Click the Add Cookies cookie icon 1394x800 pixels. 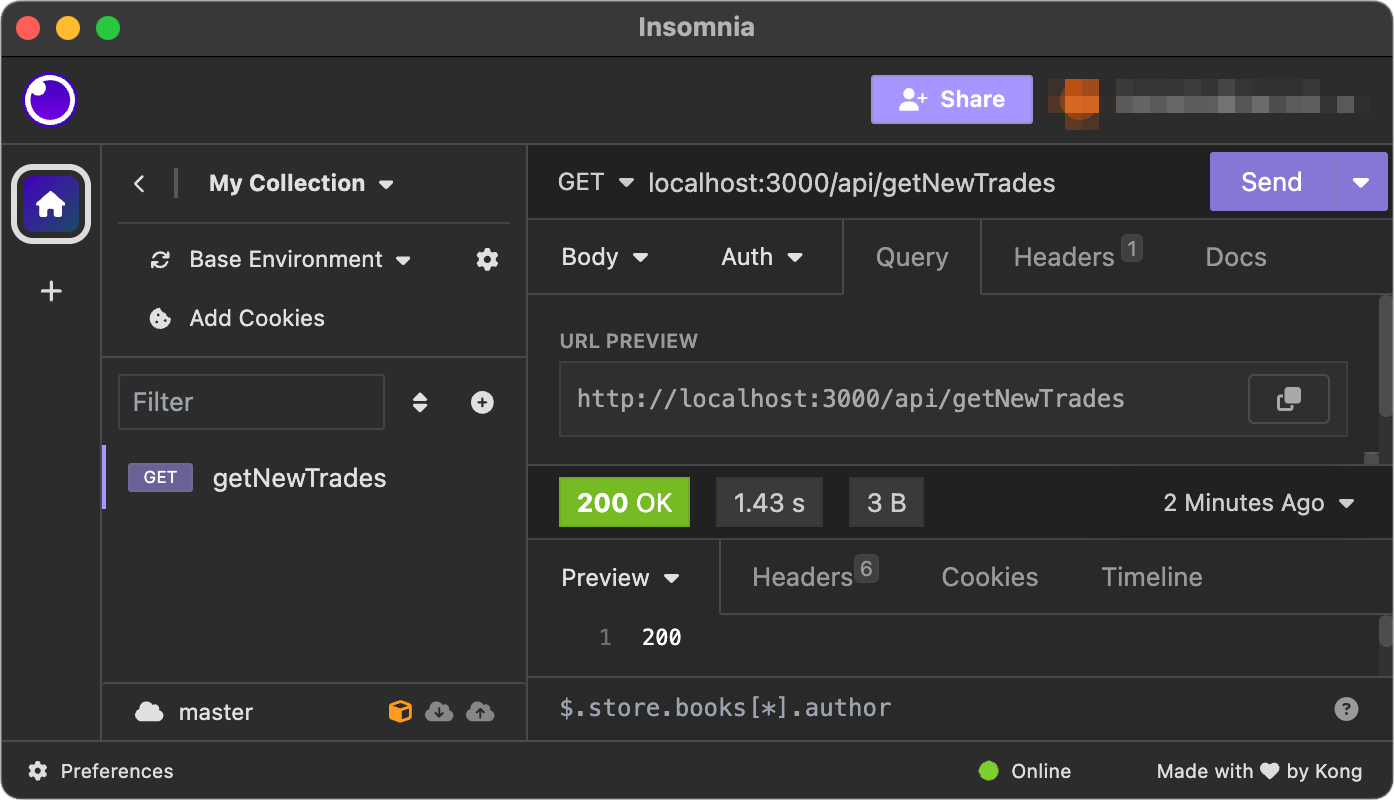click(x=160, y=318)
